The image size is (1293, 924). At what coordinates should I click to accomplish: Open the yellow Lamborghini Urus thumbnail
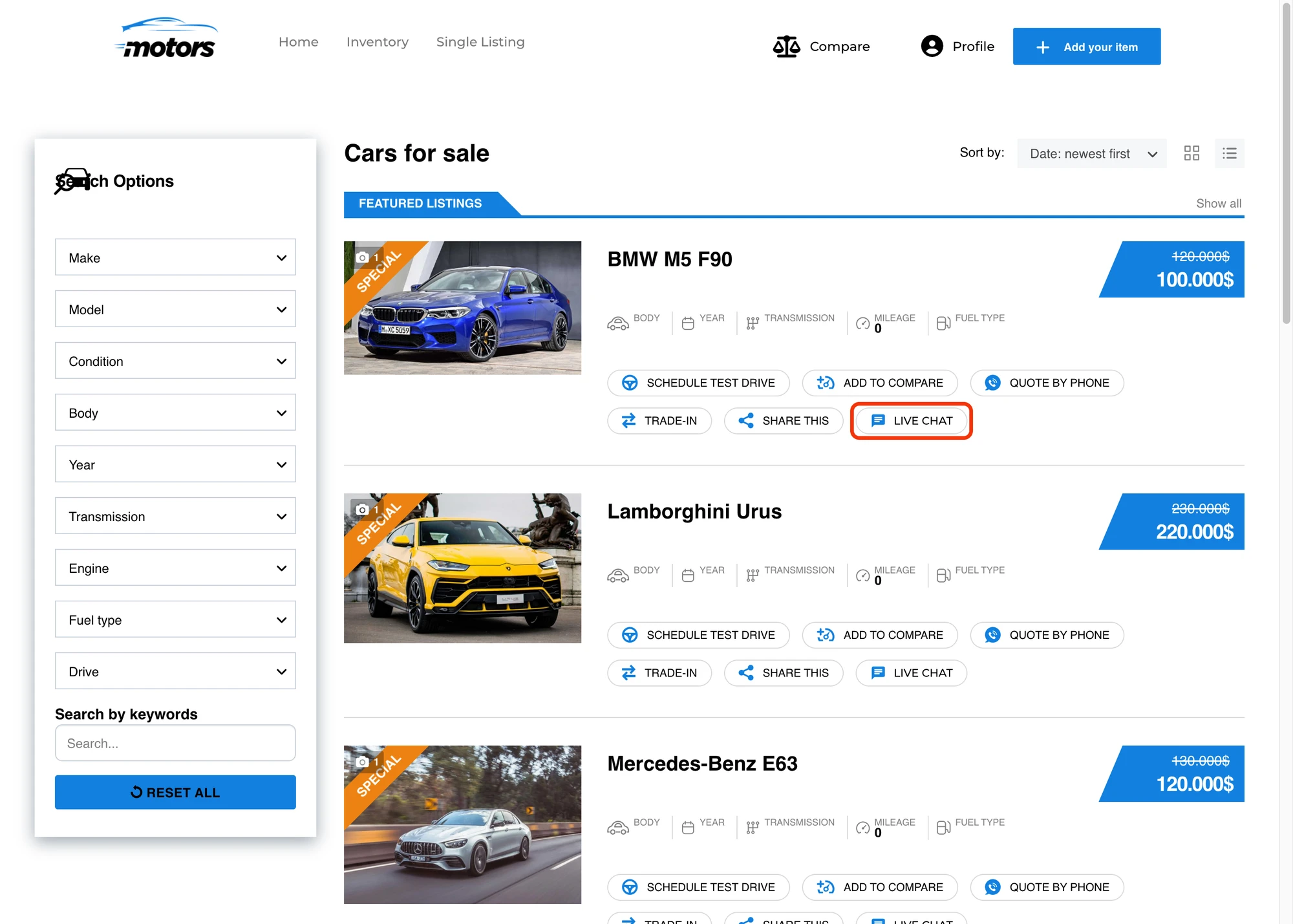[462, 568]
